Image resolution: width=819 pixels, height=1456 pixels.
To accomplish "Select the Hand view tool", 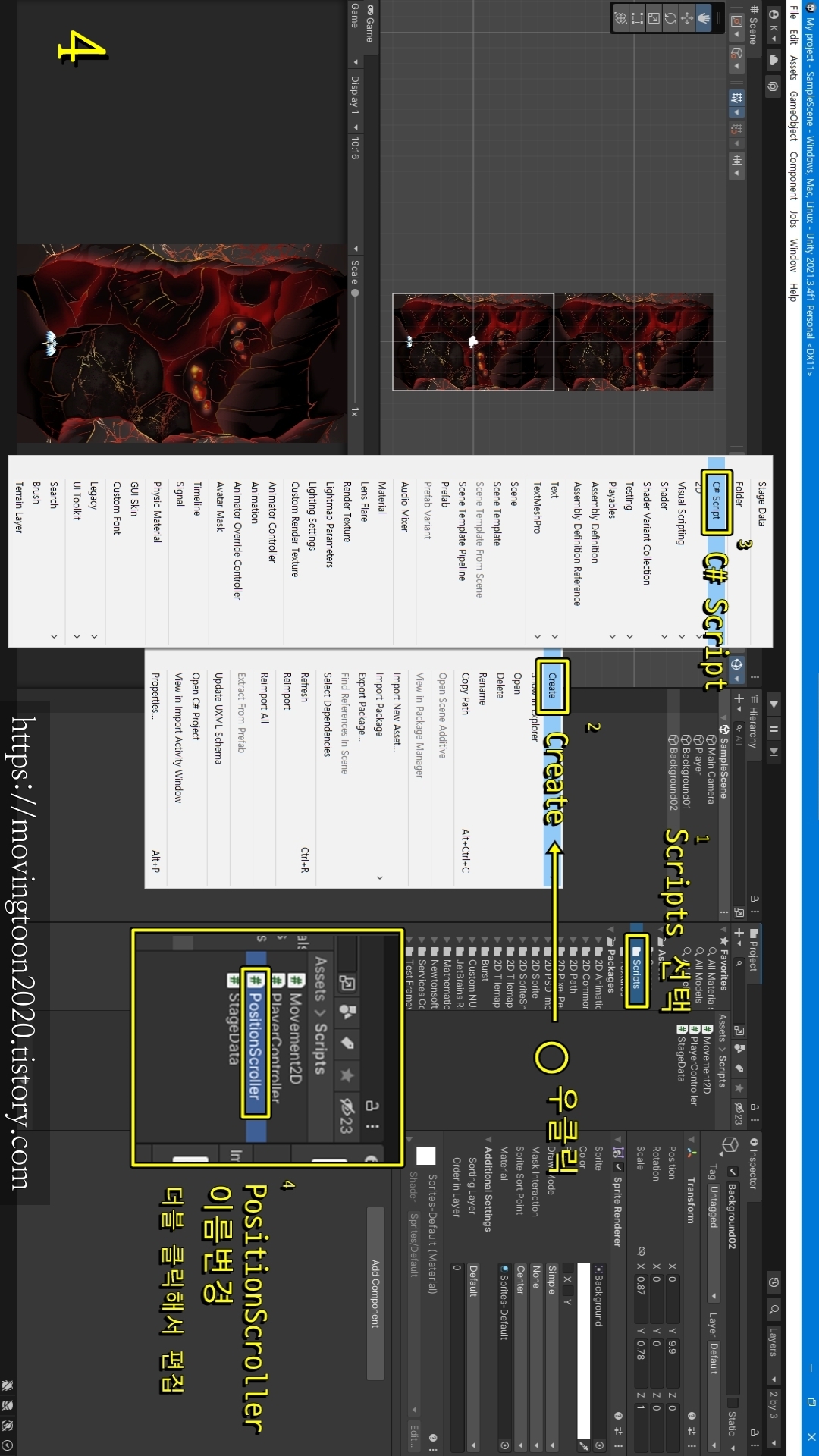I will click(x=704, y=17).
